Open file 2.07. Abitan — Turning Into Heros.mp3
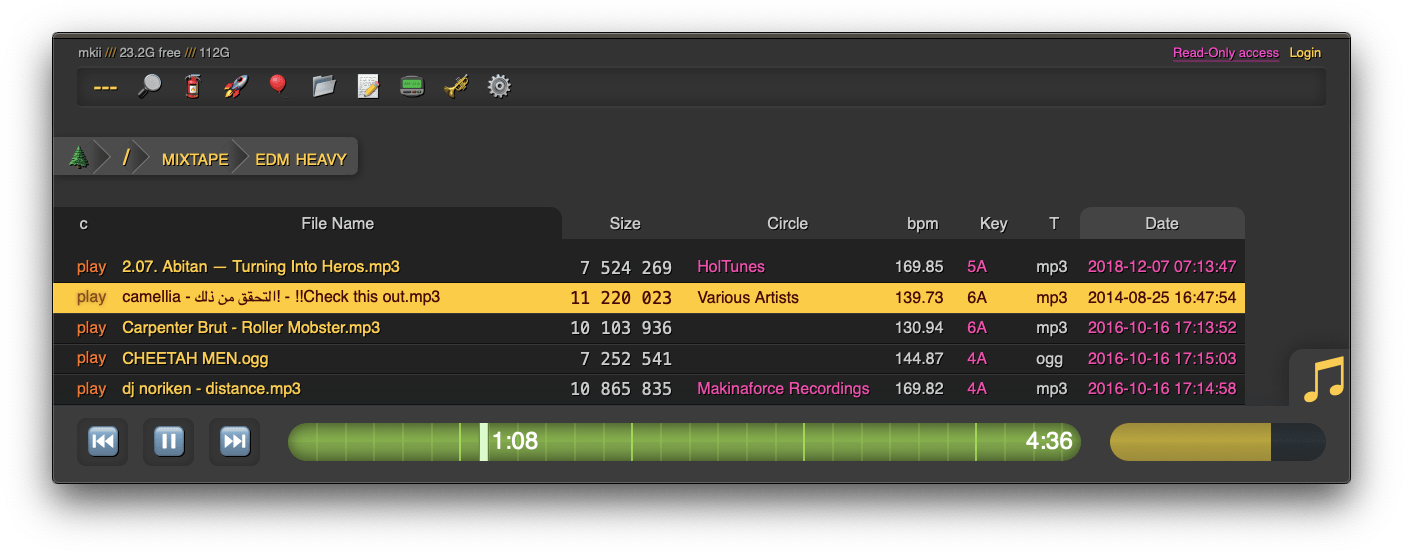Viewport: 1403px width, 552px height. 261,267
